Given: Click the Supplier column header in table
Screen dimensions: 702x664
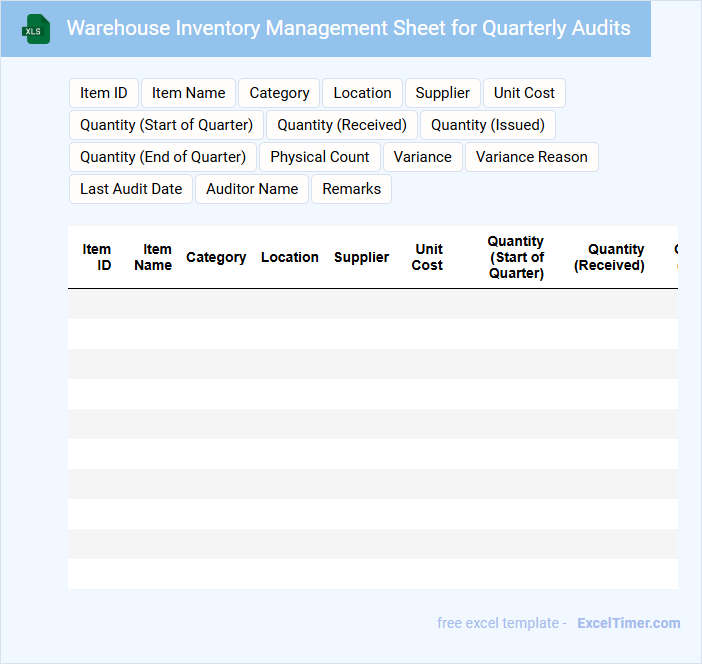Looking at the screenshot, I should pos(361,257).
